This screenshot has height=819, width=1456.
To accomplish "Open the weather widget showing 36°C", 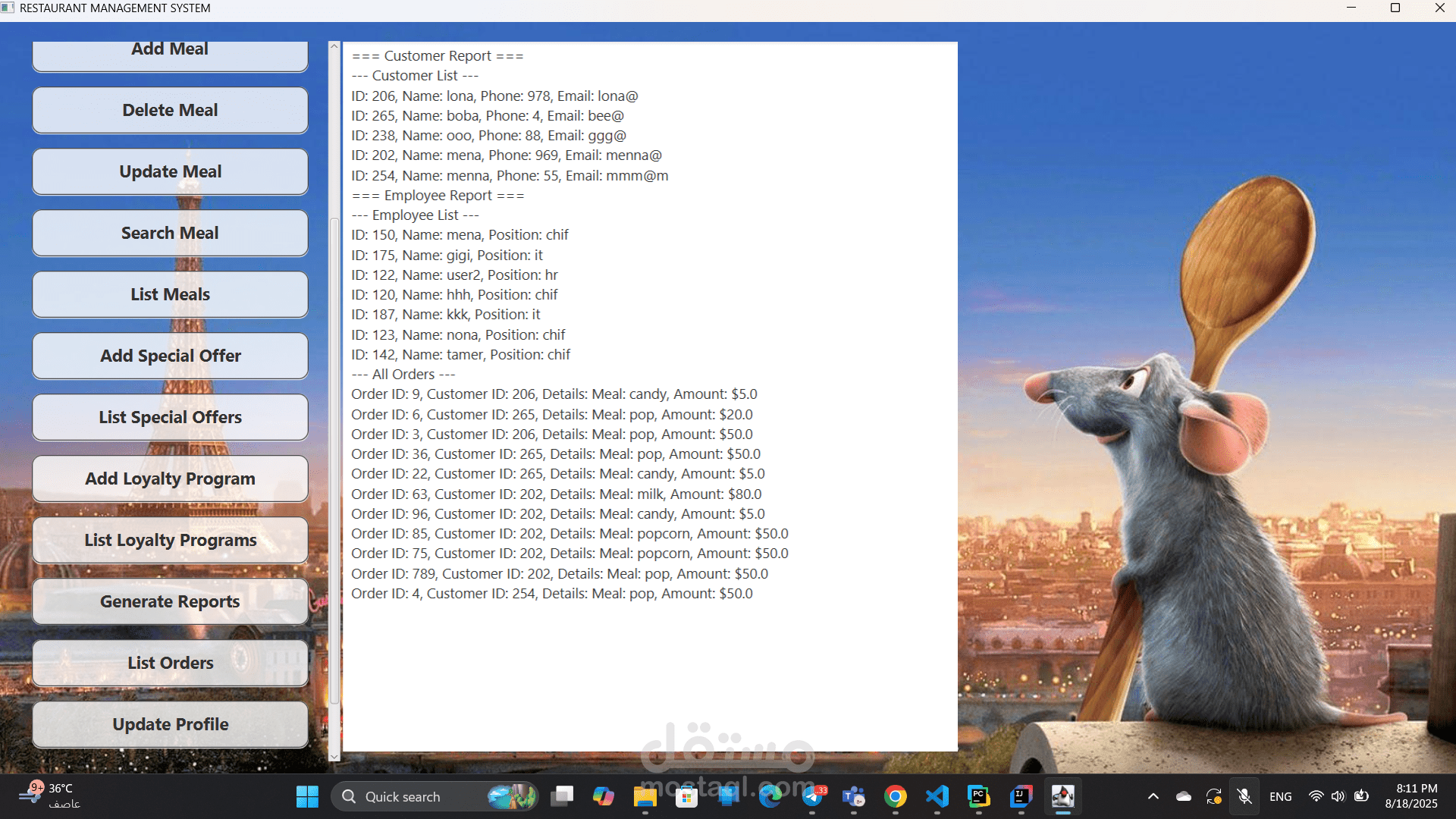I will click(50, 796).
